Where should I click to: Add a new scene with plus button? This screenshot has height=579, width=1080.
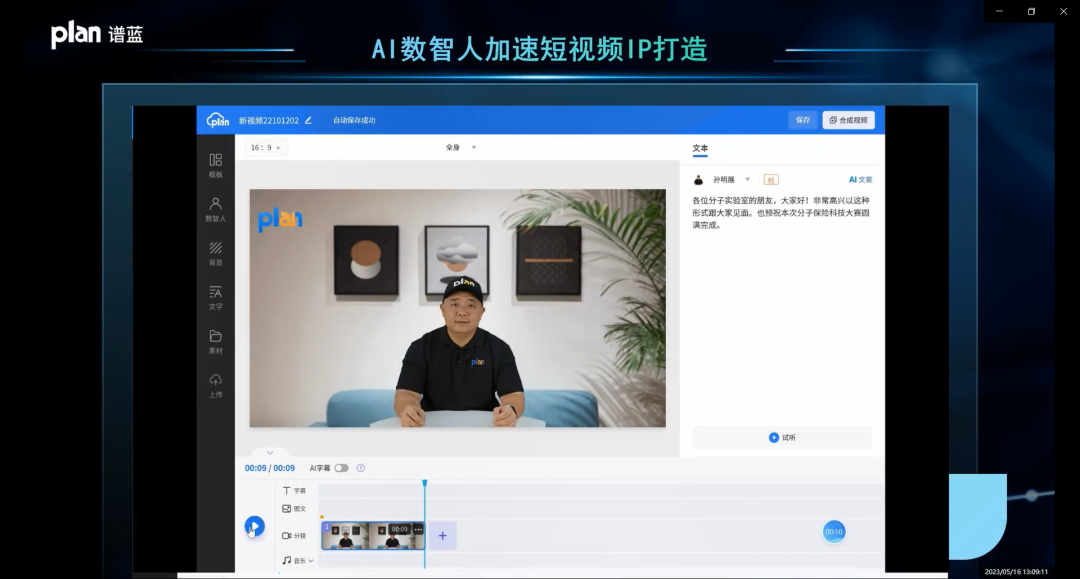443,536
